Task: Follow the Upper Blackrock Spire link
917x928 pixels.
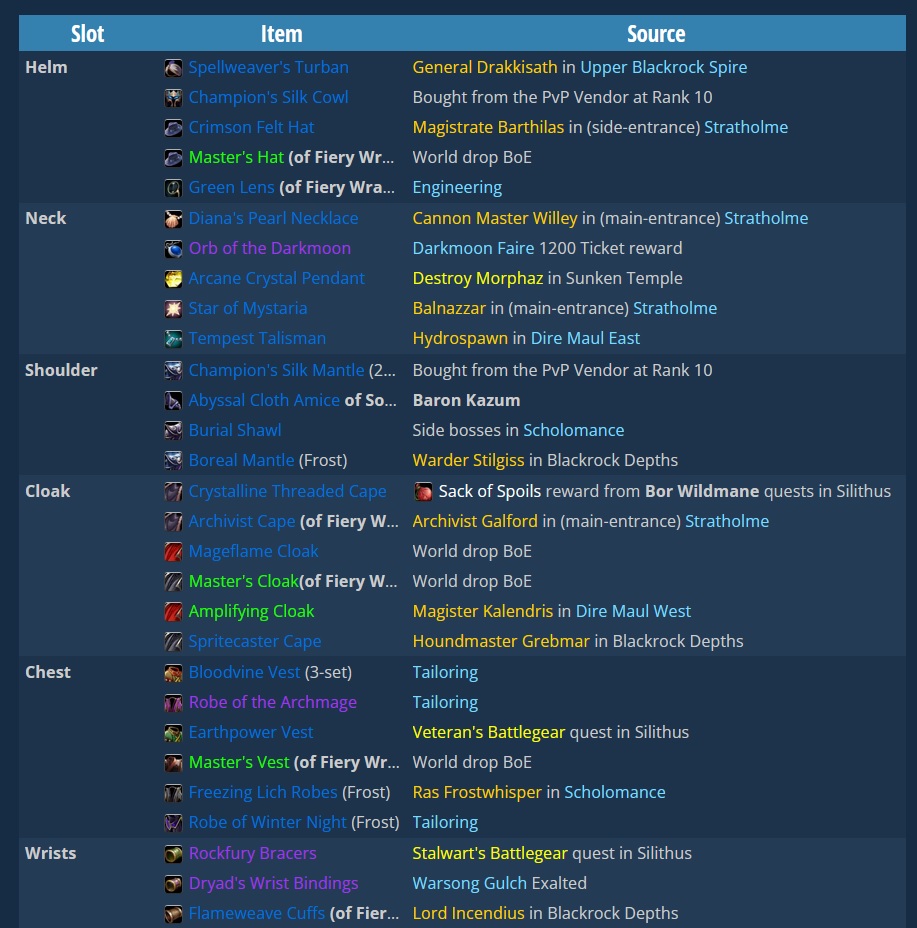Action: click(664, 67)
